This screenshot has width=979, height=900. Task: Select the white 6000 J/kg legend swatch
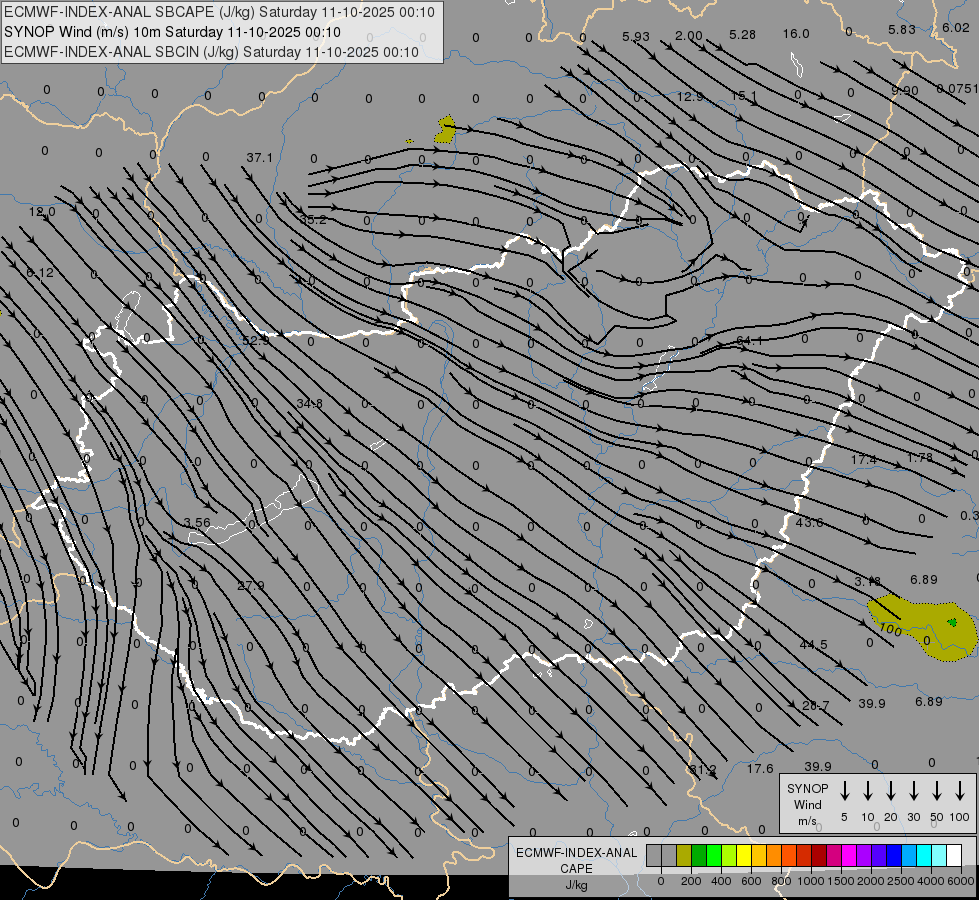953,855
